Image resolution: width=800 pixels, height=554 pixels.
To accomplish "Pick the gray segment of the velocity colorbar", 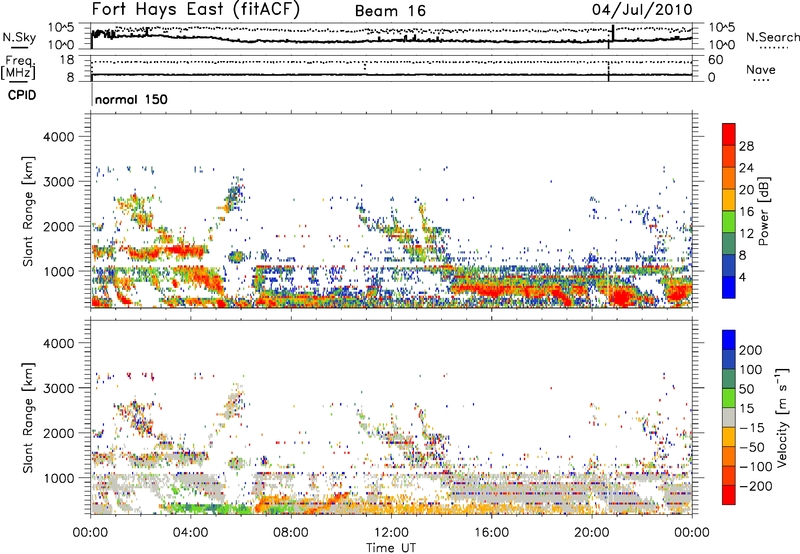I will pyautogui.click(x=729, y=417).
